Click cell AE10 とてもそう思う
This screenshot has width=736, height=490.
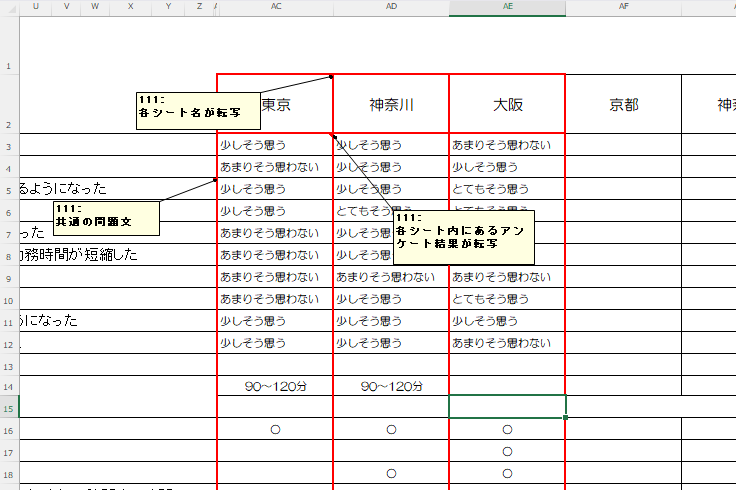click(x=507, y=299)
